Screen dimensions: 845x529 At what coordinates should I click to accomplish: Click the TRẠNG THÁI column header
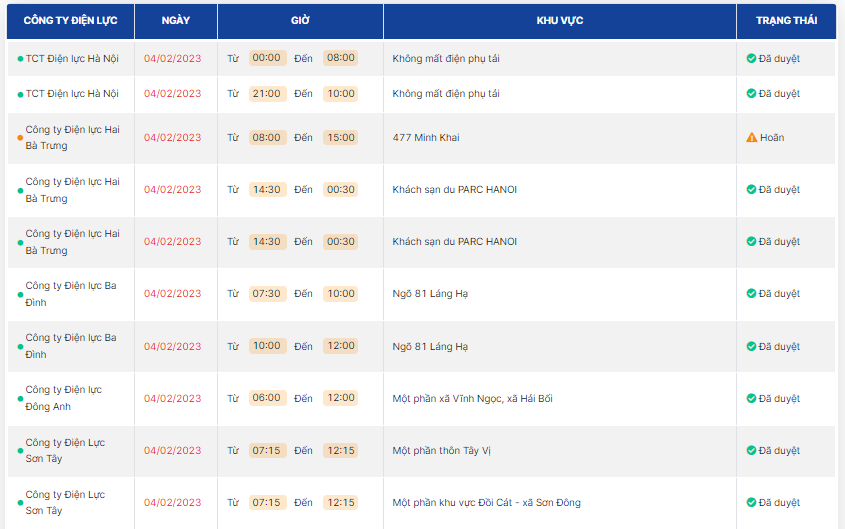pos(786,20)
